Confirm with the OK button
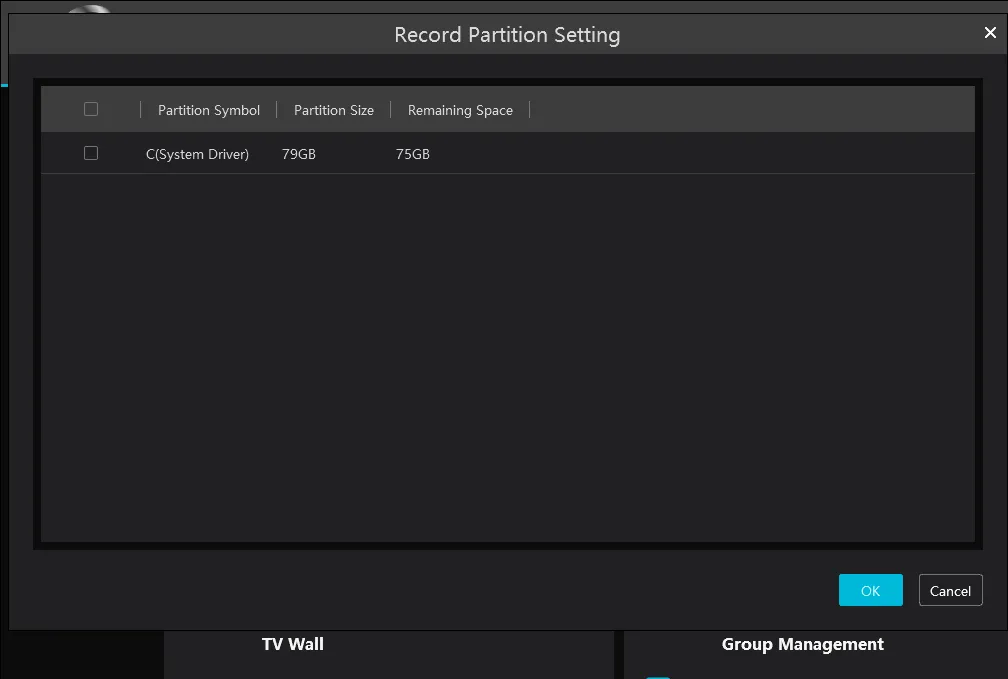This screenshot has height=679, width=1008. (x=870, y=590)
